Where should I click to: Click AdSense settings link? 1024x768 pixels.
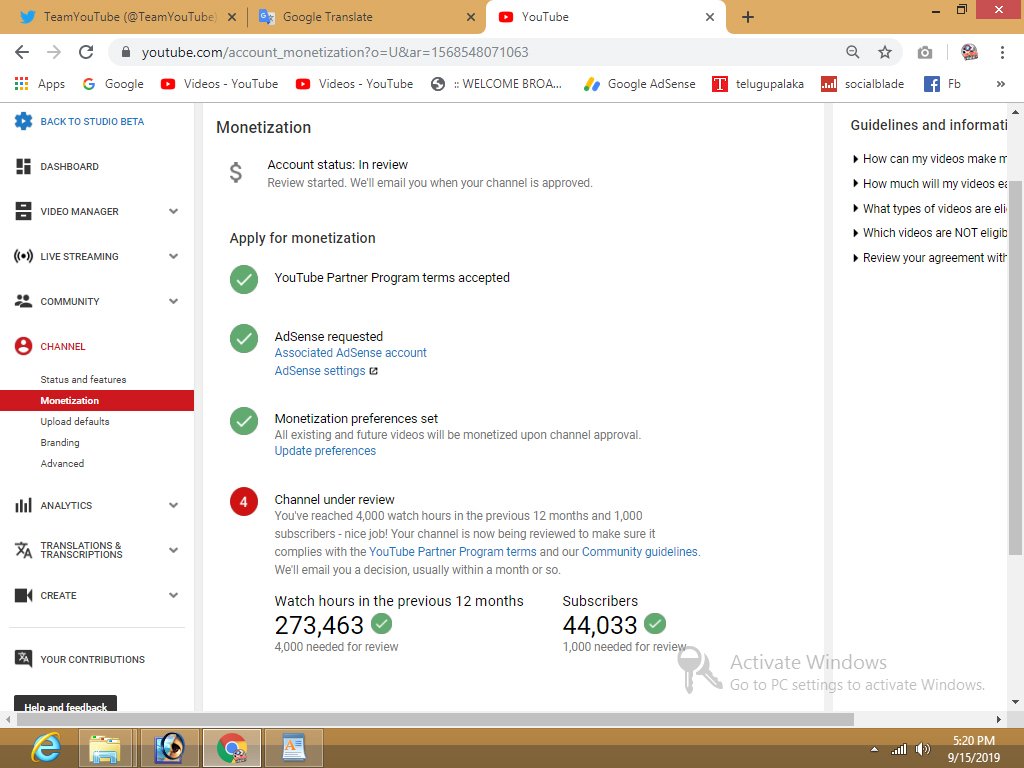coord(319,371)
